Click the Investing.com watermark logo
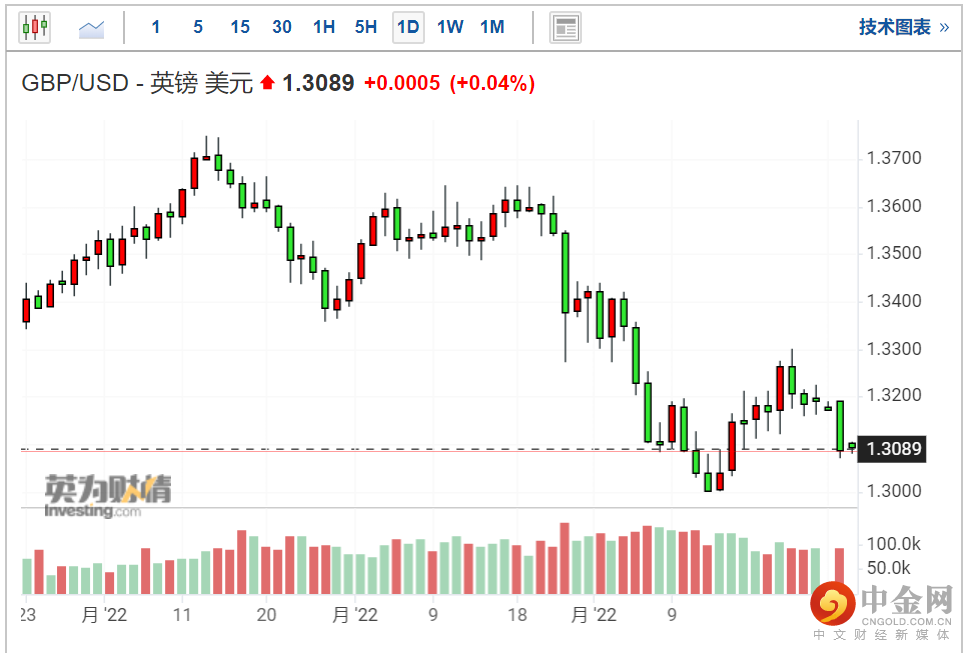Viewport: 967px width, 653px height. click(x=107, y=496)
